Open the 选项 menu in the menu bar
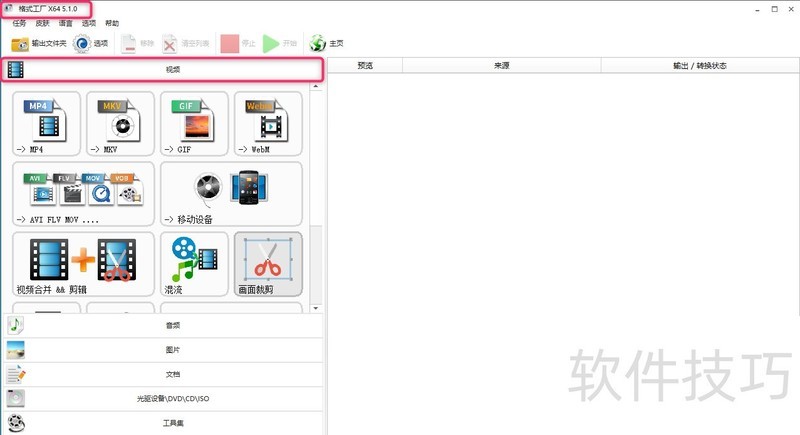 [89, 23]
